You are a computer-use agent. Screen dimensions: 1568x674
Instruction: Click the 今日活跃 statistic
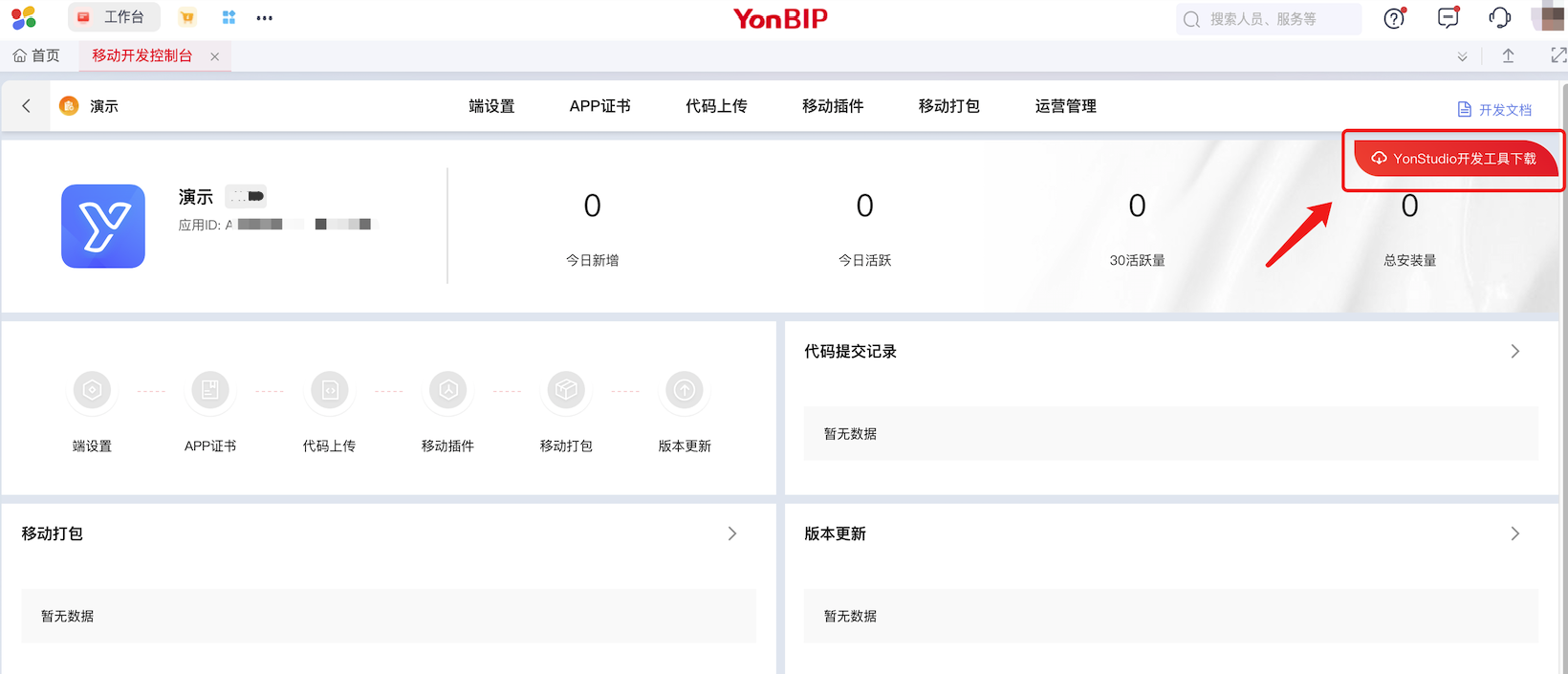tap(864, 230)
